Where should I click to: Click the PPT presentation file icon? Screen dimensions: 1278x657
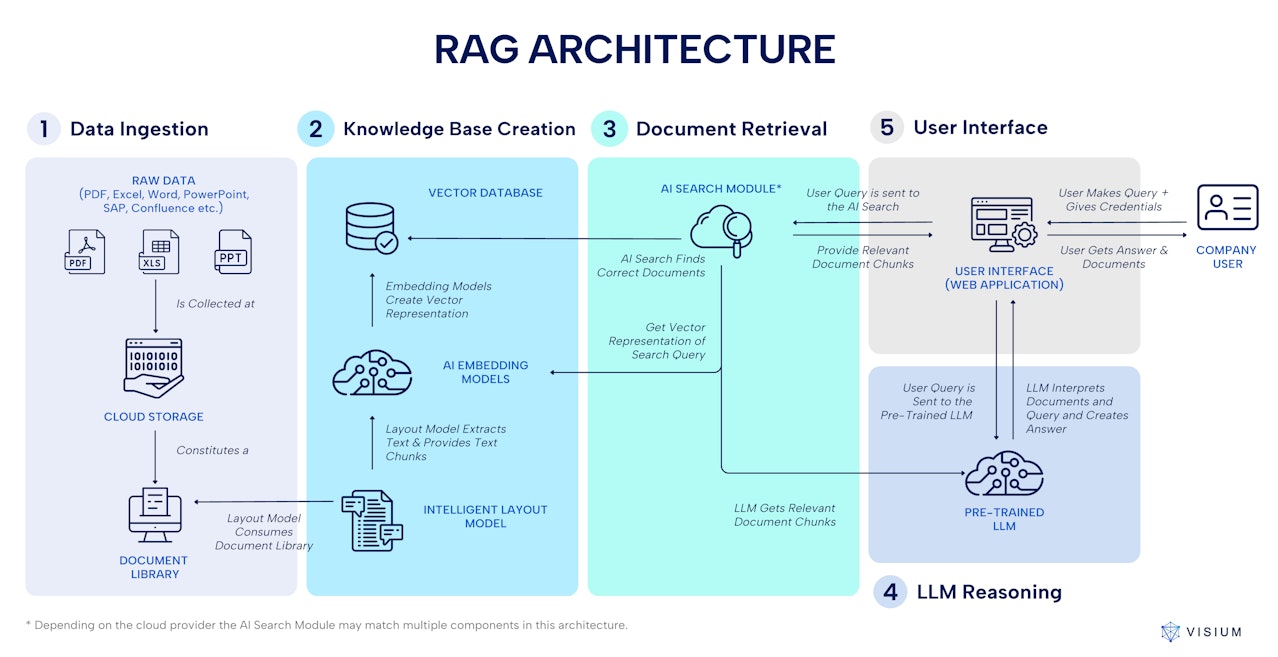pos(233,251)
